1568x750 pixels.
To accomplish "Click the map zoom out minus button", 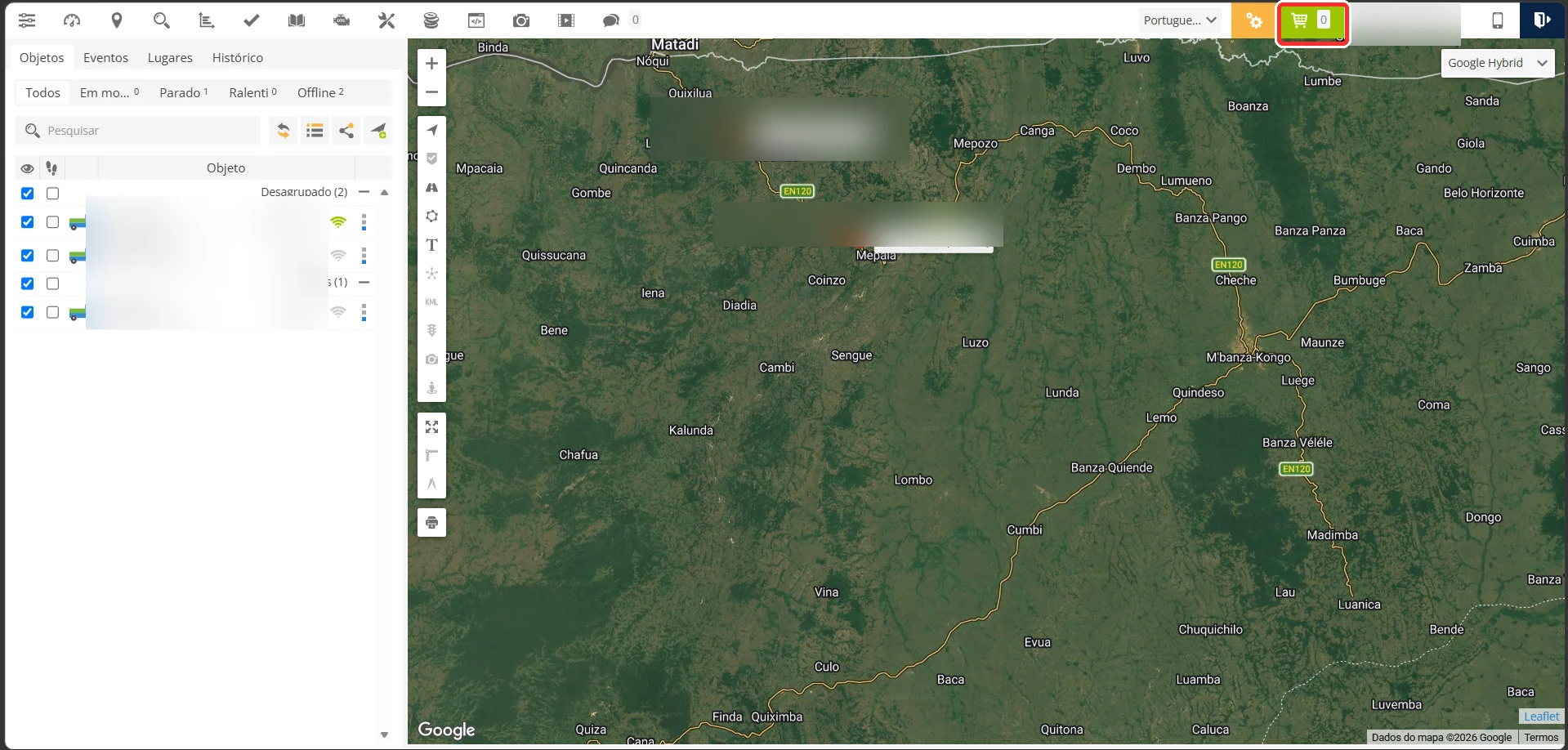I will click(x=431, y=92).
